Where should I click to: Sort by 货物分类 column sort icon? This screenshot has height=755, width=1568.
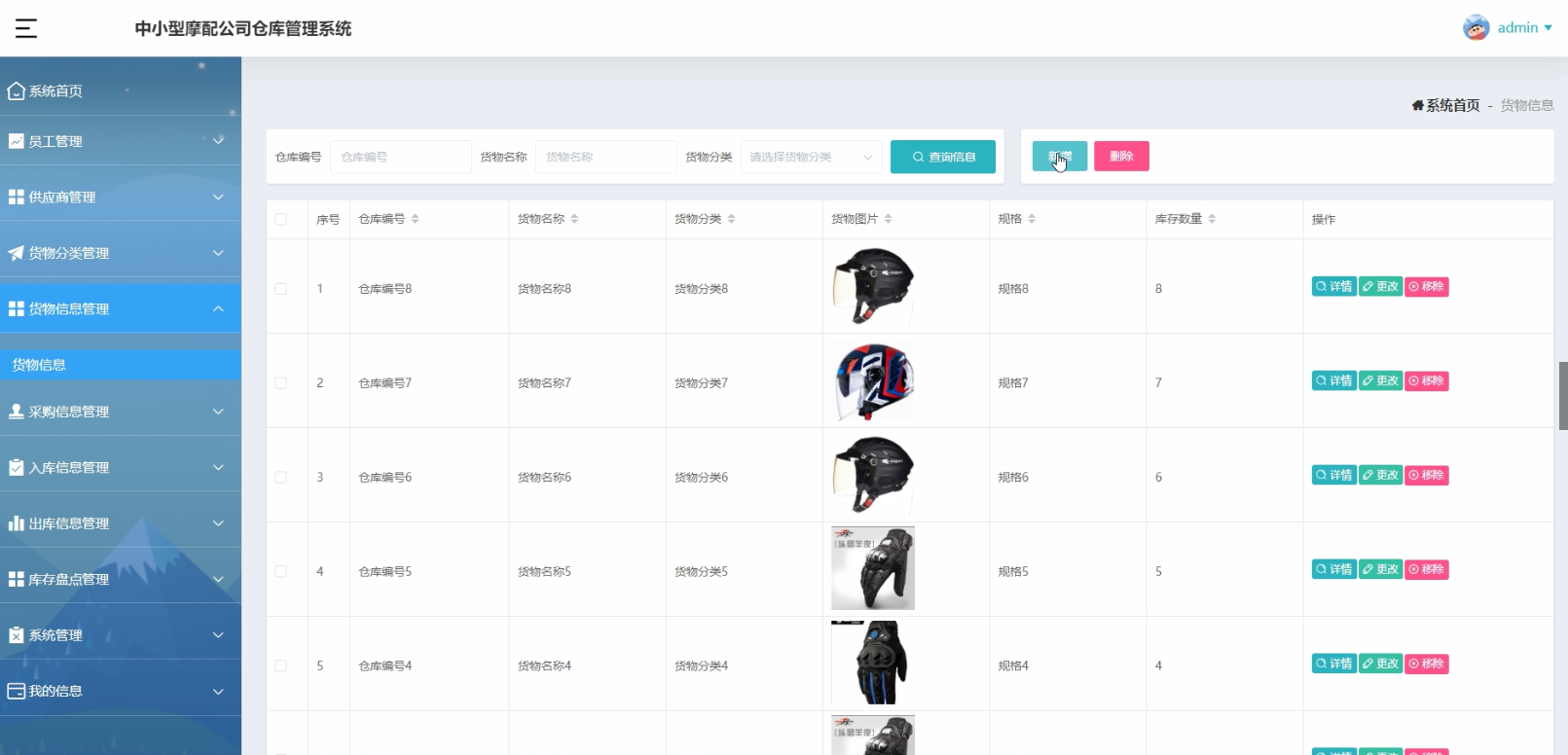click(731, 219)
